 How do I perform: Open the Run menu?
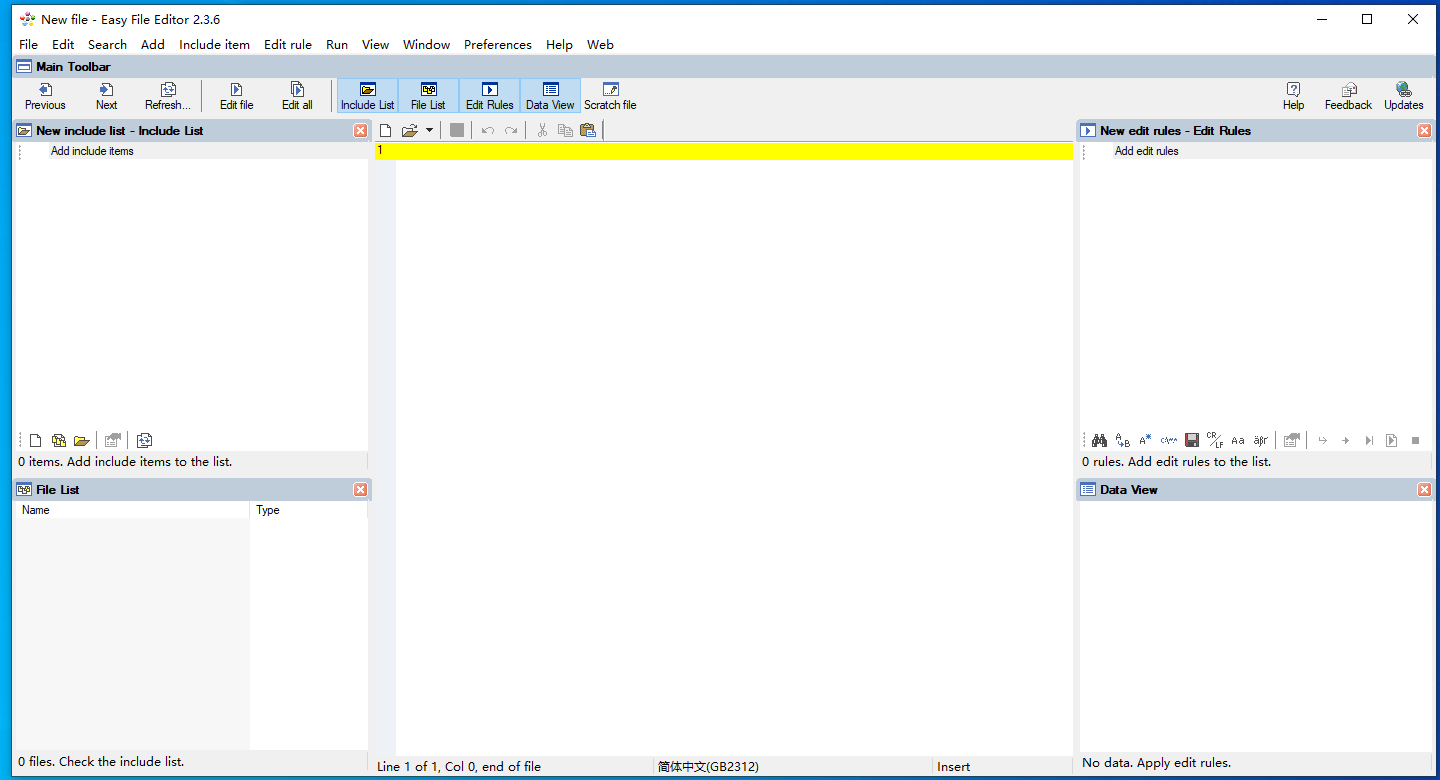pyautogui.click(x=337, y=44)
